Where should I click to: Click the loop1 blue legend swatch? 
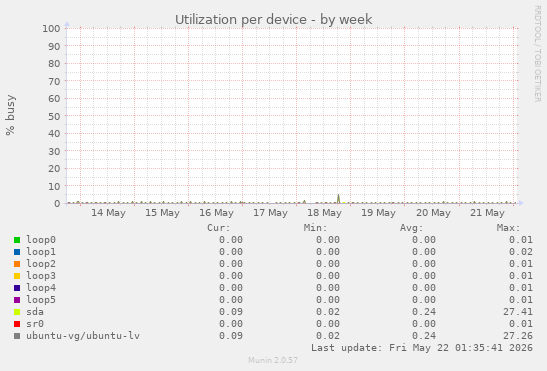coord(17,252)
